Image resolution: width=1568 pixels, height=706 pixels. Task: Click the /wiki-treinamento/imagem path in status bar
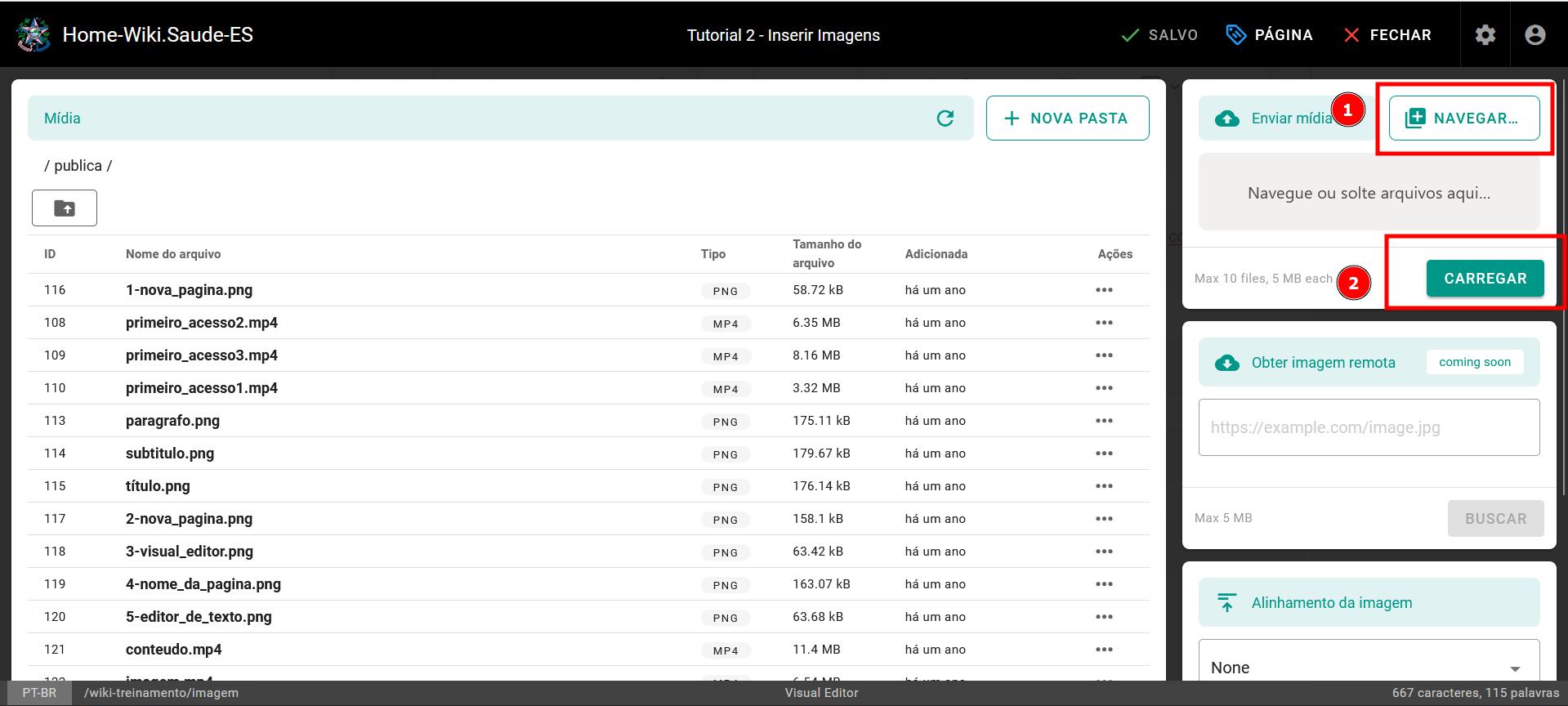coord(161,693)
